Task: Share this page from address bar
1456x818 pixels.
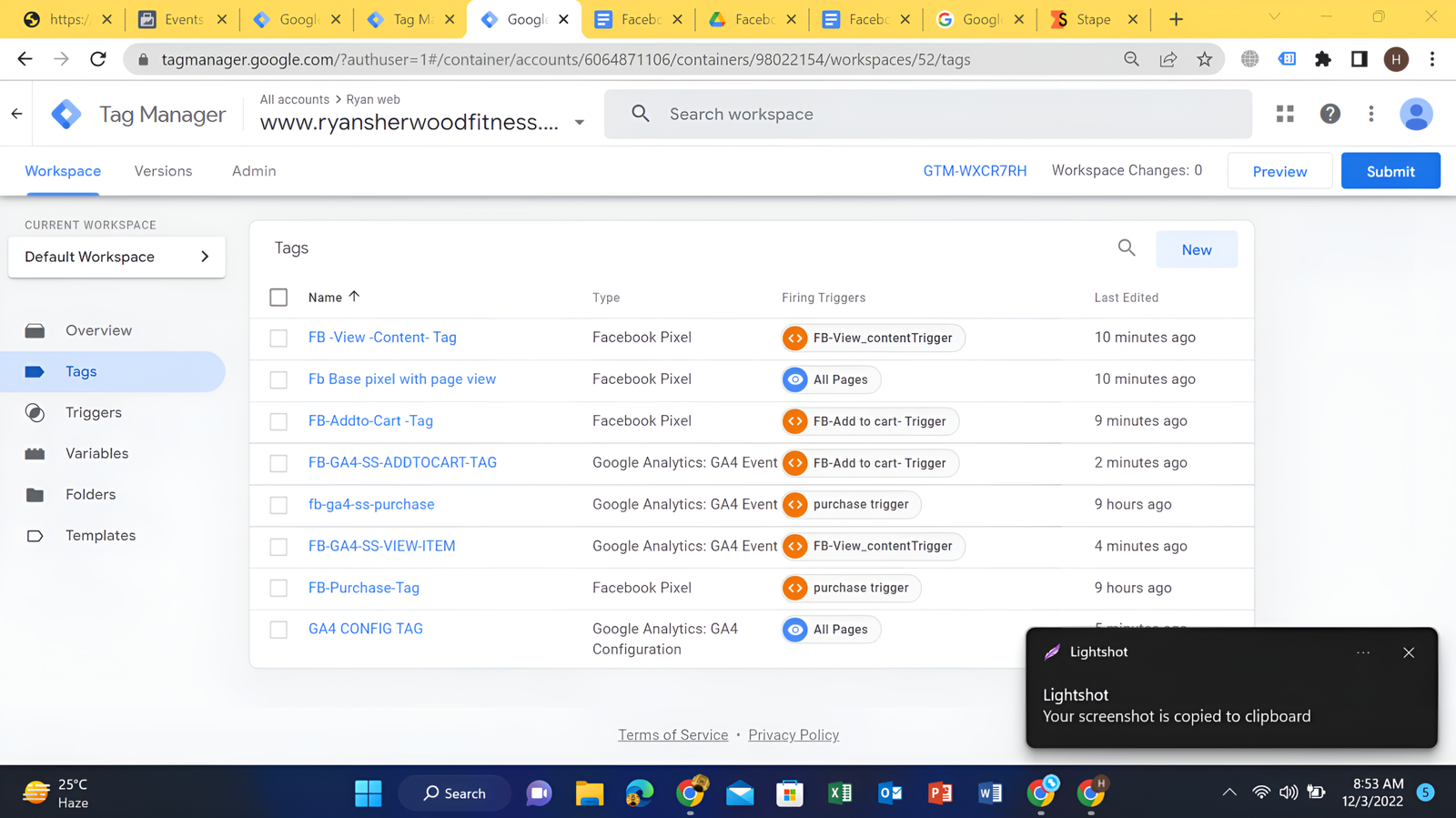Action: point(1168,59)
